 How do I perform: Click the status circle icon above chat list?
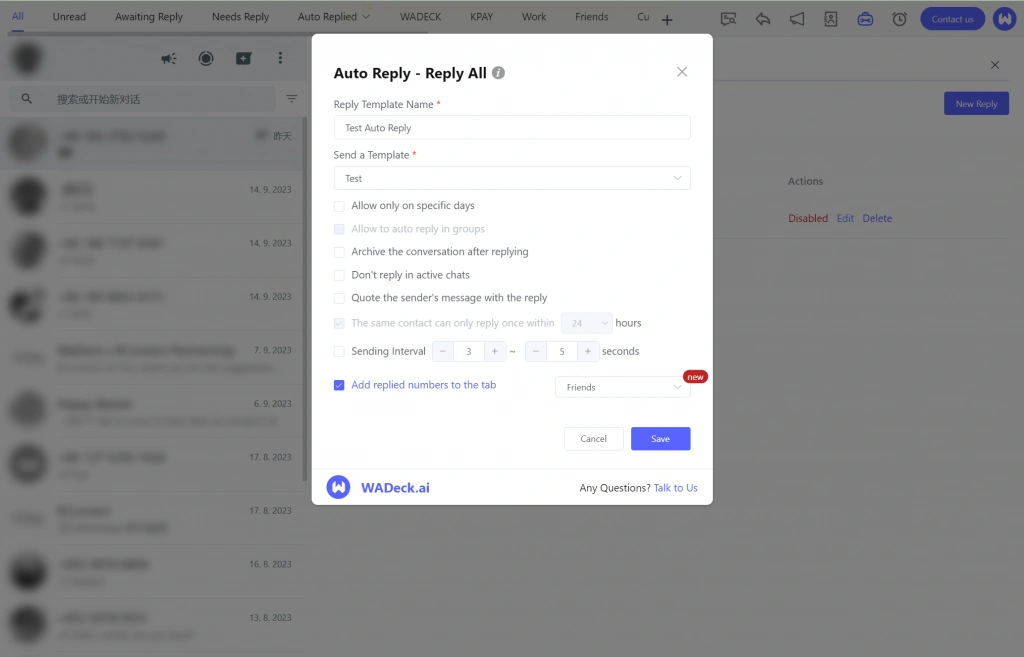[x=206, y=58]
